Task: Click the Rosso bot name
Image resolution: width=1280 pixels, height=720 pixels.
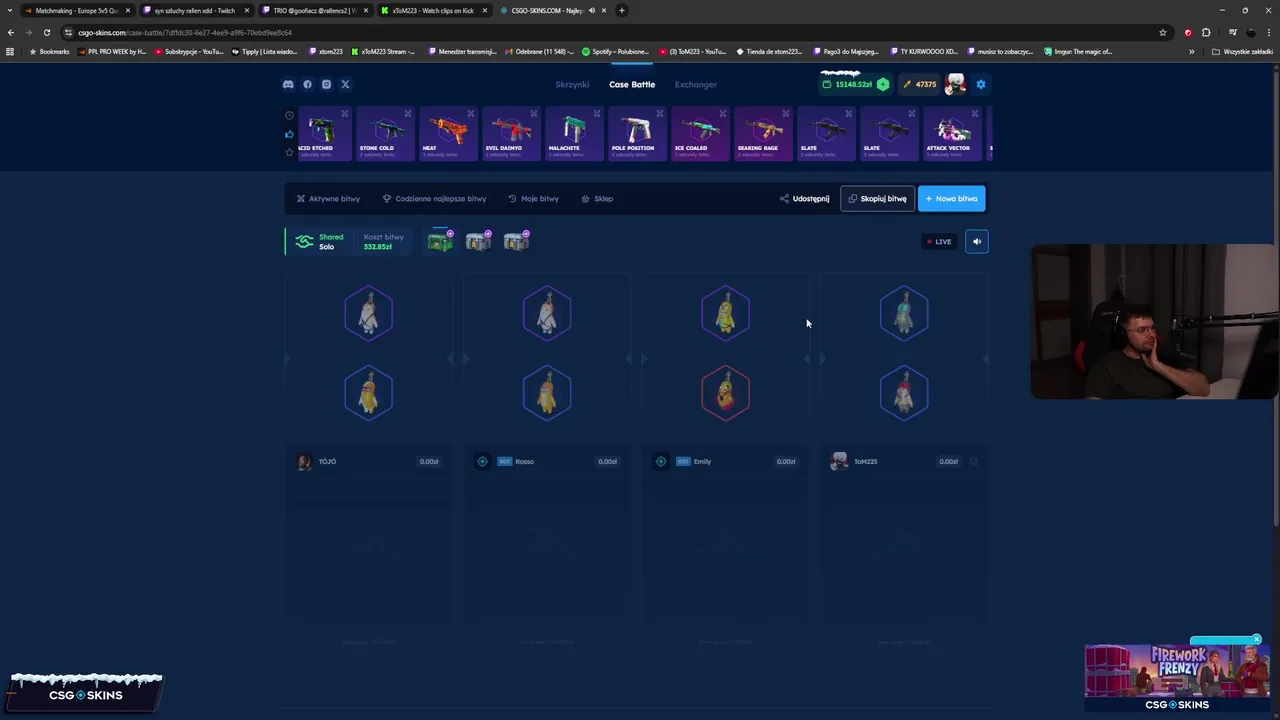Action: 524,461
